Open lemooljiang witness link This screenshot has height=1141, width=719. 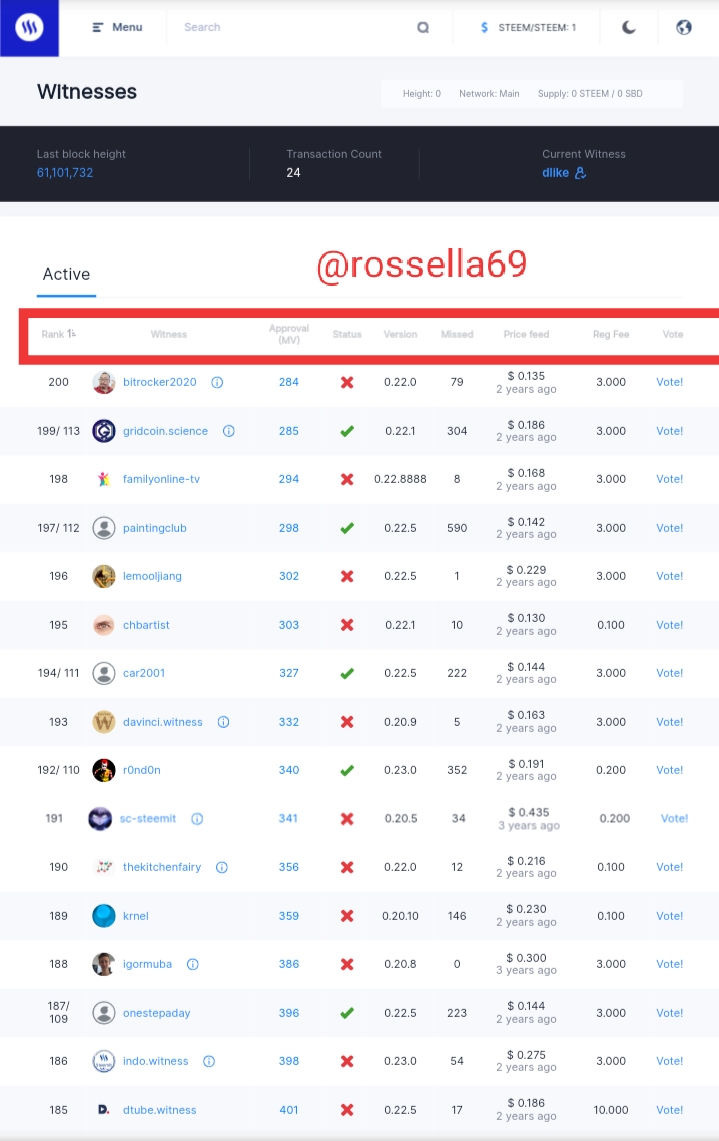point(152,576)
